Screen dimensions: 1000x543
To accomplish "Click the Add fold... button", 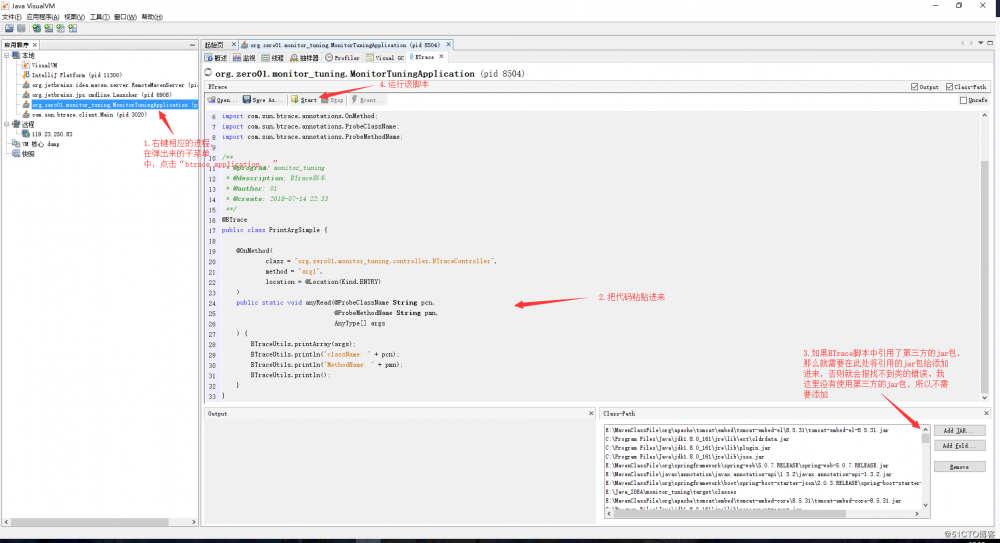I will [959, 445].
